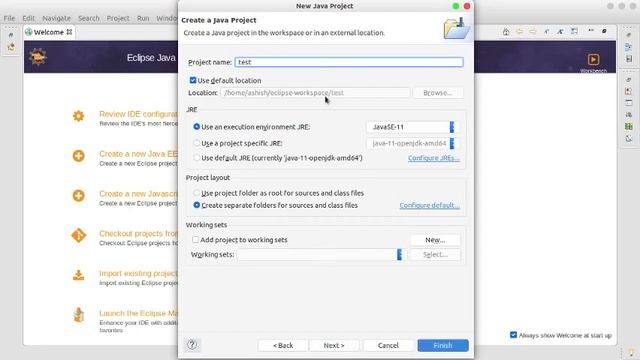Image resolution: width=640 pixels, height=360 pixels.
Task: Open Launch the Eclipse Marketplace link
Action: pos(138,313)
